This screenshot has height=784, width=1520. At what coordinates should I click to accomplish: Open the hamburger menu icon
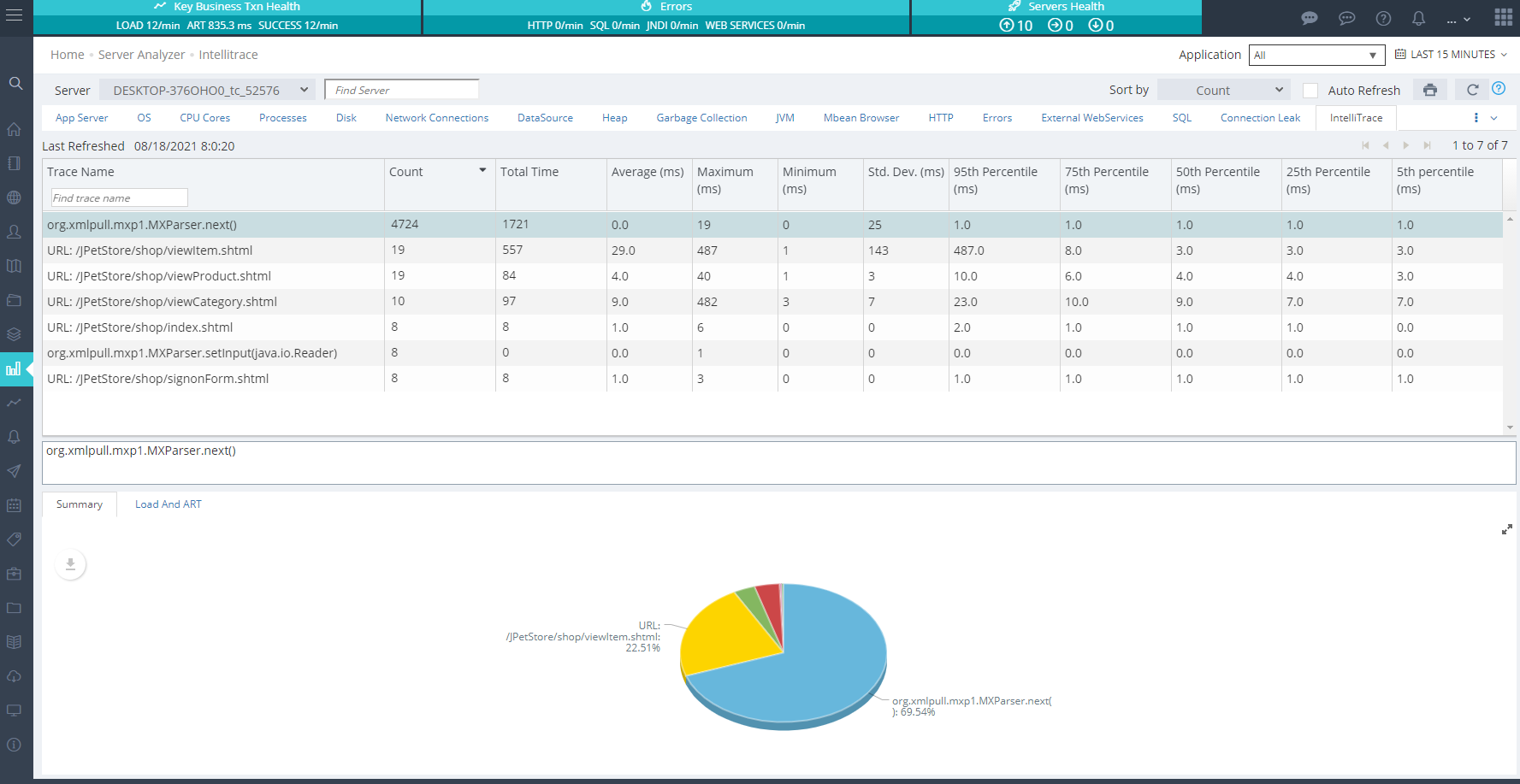click(14, 16)
